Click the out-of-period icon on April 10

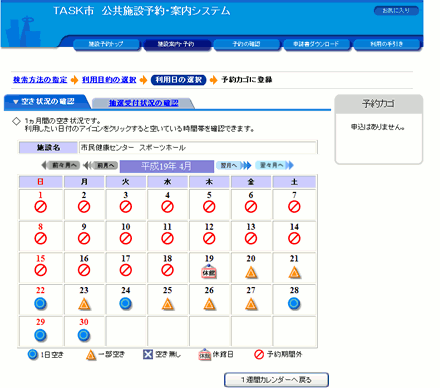click(126, 239)
